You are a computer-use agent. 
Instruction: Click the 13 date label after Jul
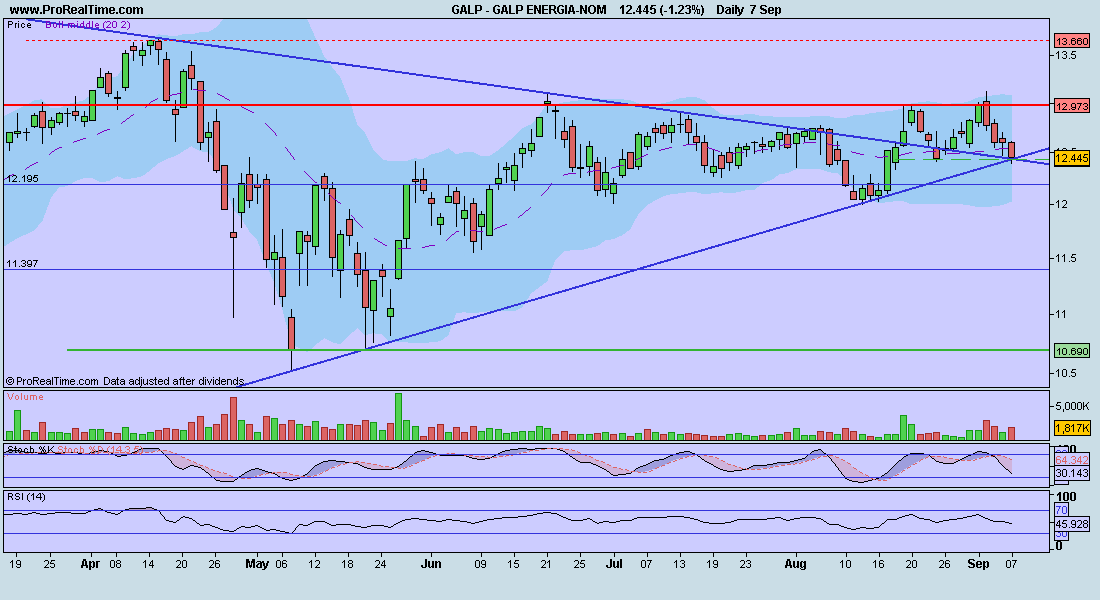click(679, 564)
